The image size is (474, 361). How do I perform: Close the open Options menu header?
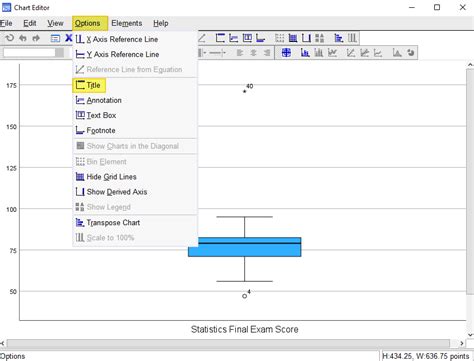pyautogui.click(x=90, y=23)
